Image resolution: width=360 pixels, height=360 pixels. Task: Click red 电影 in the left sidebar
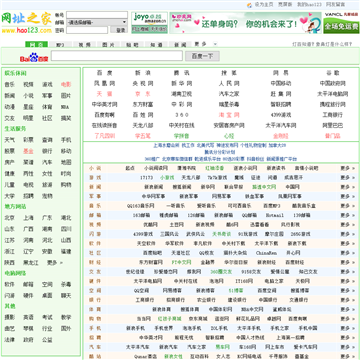pos(66,85)
